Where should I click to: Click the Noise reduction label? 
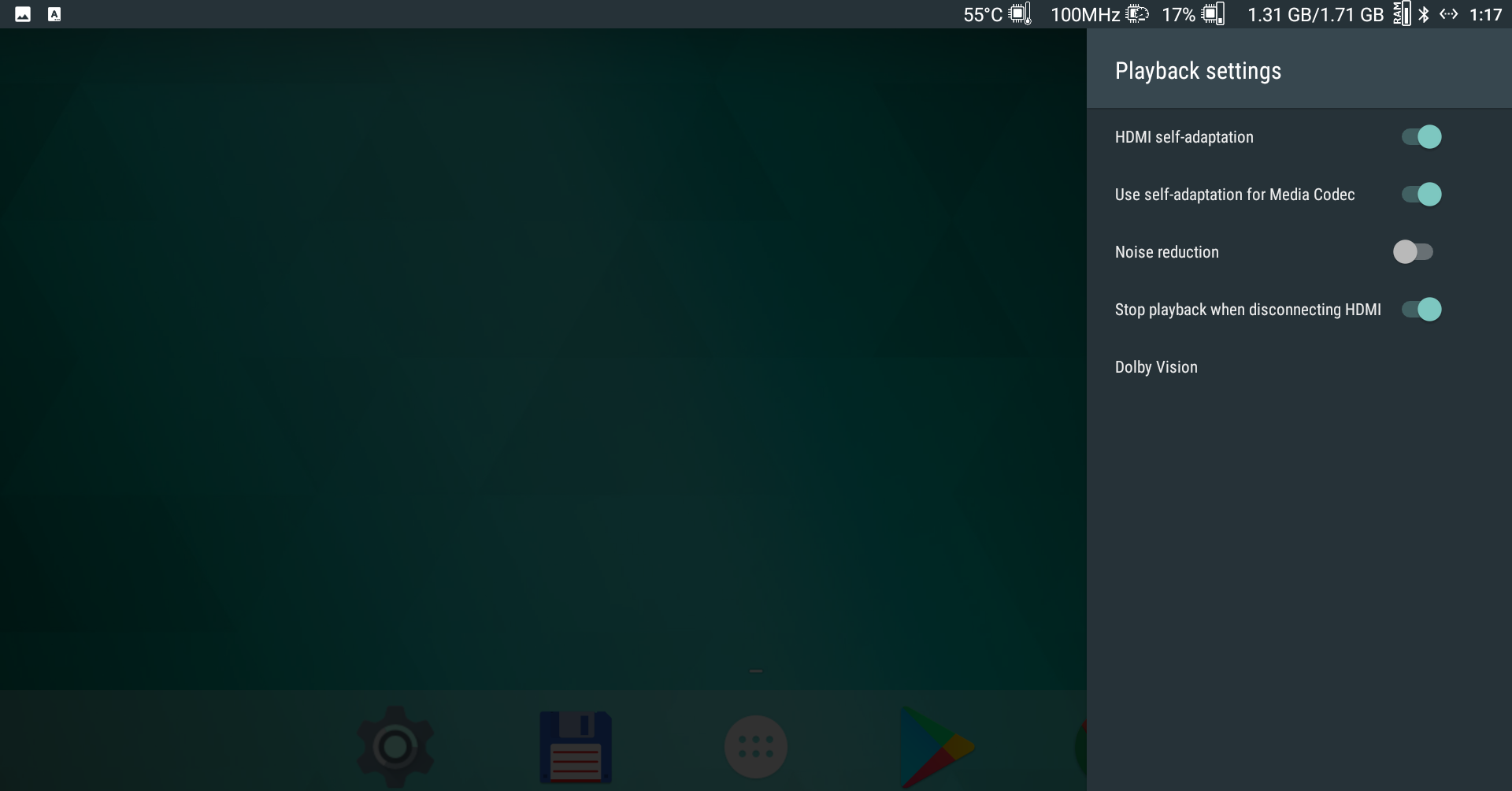tap(1167, 252)
